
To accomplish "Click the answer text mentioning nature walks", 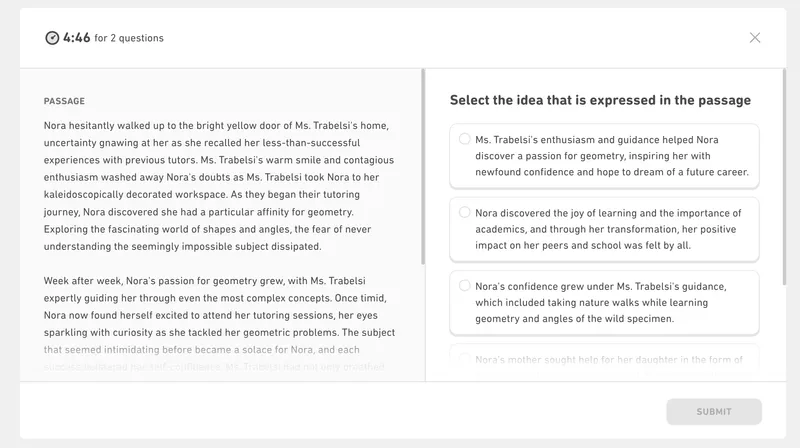I will [602, 302].
